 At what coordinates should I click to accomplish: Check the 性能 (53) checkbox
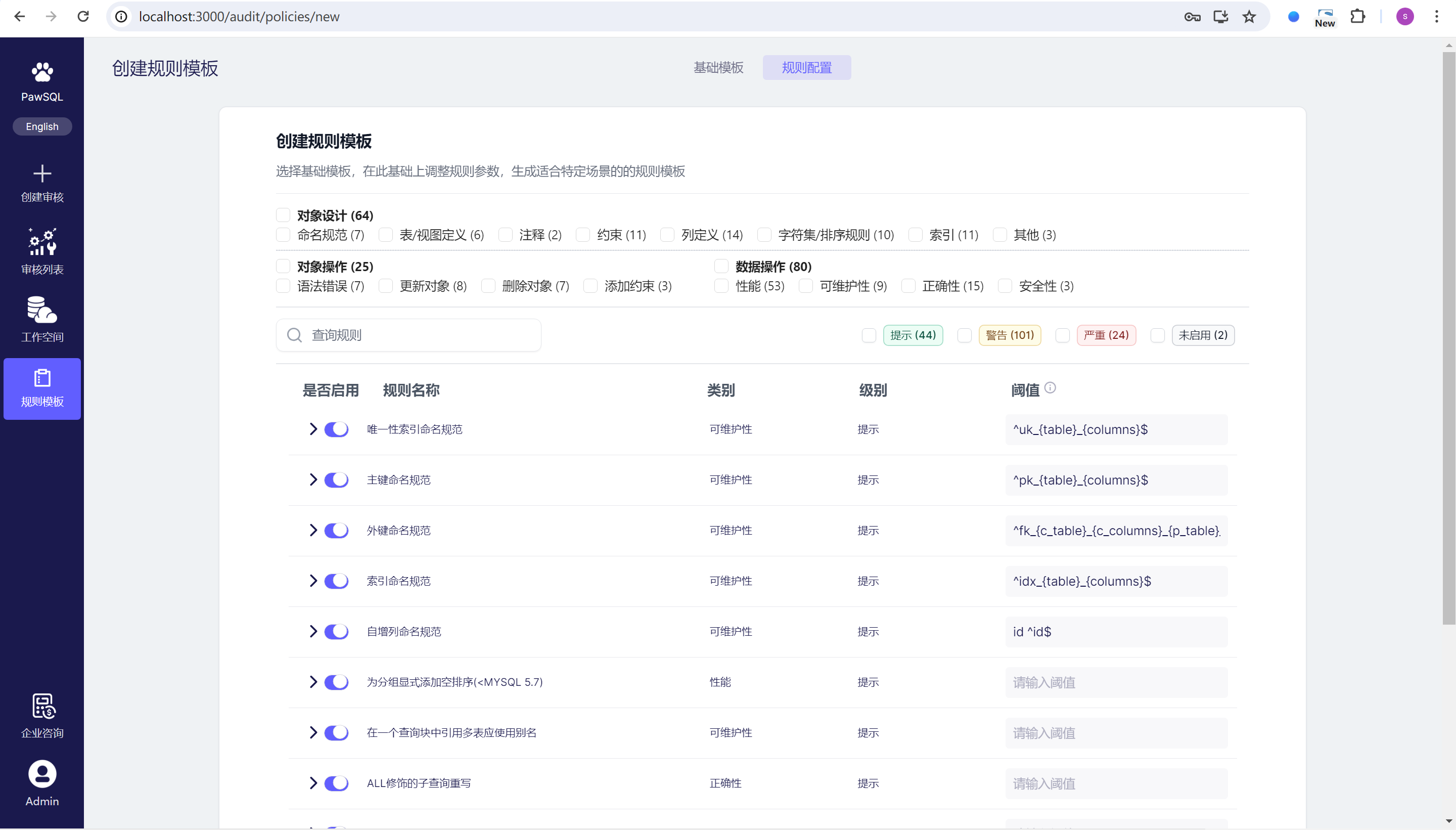click(721, 286)
